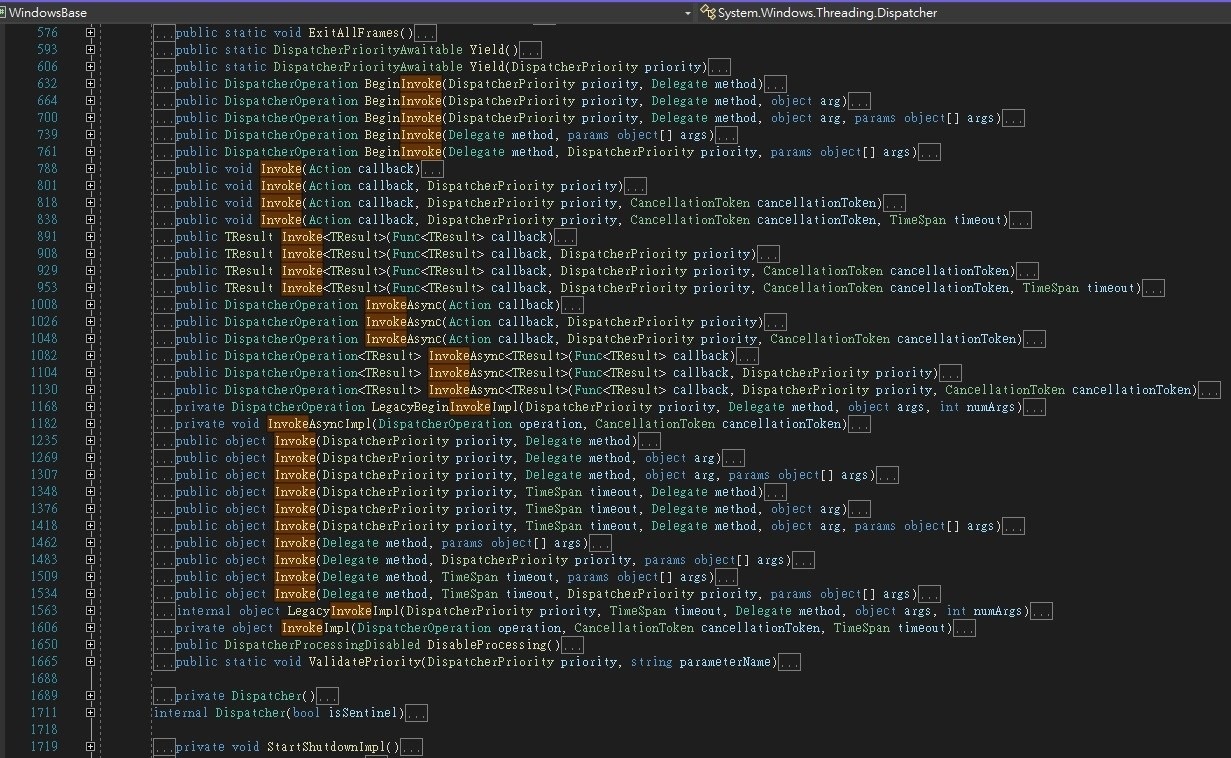1231x758 pixels.
Task: Expand LegacyBeginInvokeImpl on line 1168
Action: 90,407
